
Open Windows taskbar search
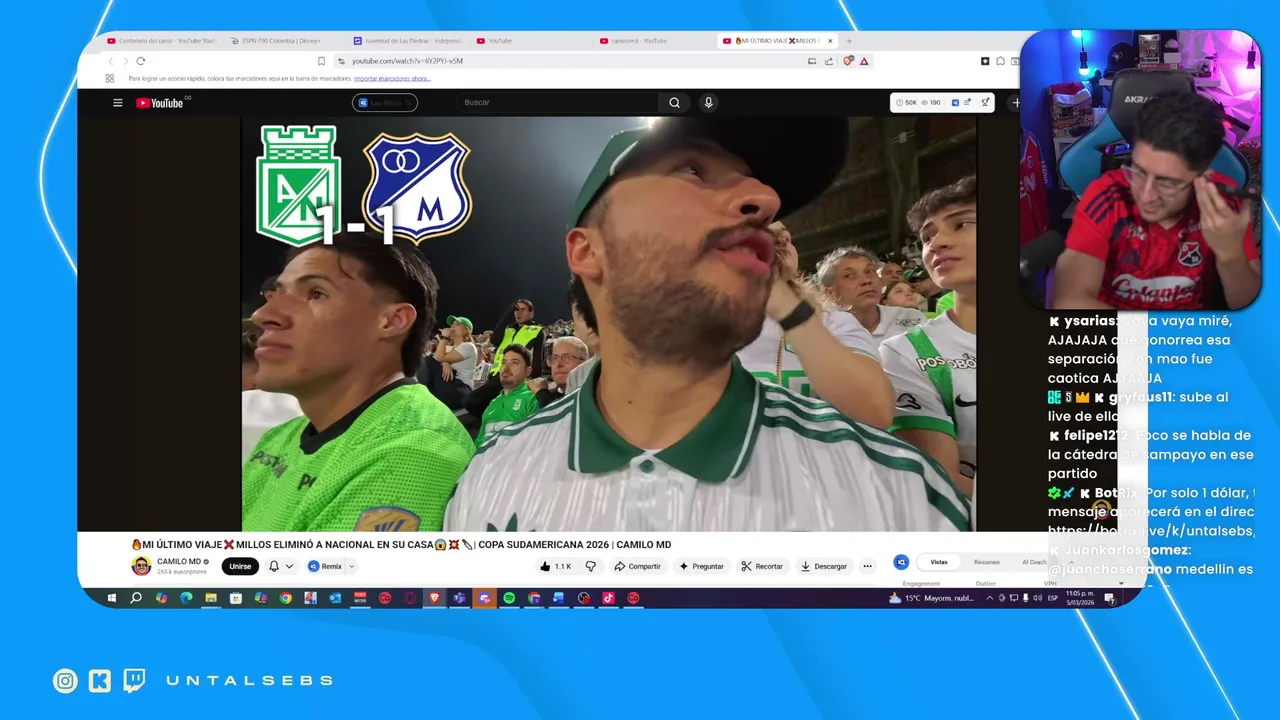tap(136, 598)
